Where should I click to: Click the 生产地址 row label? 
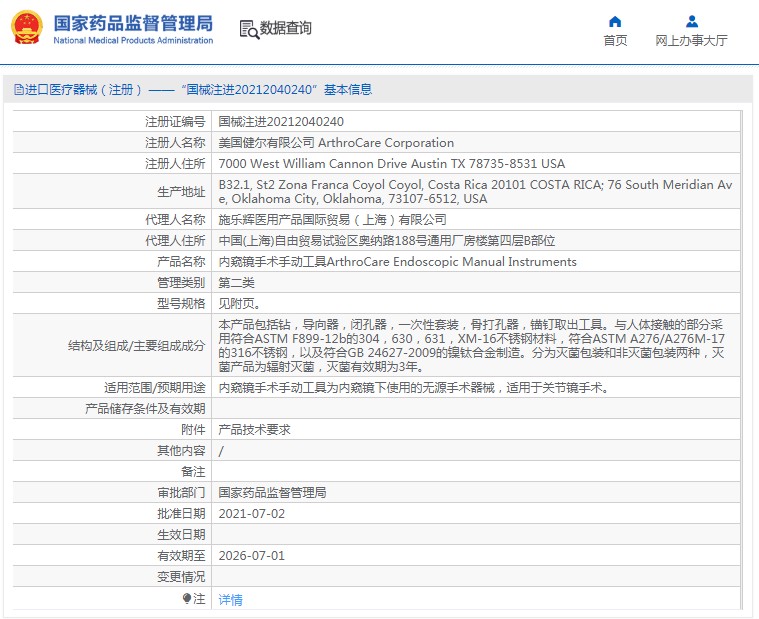click(x=181, y=192)
